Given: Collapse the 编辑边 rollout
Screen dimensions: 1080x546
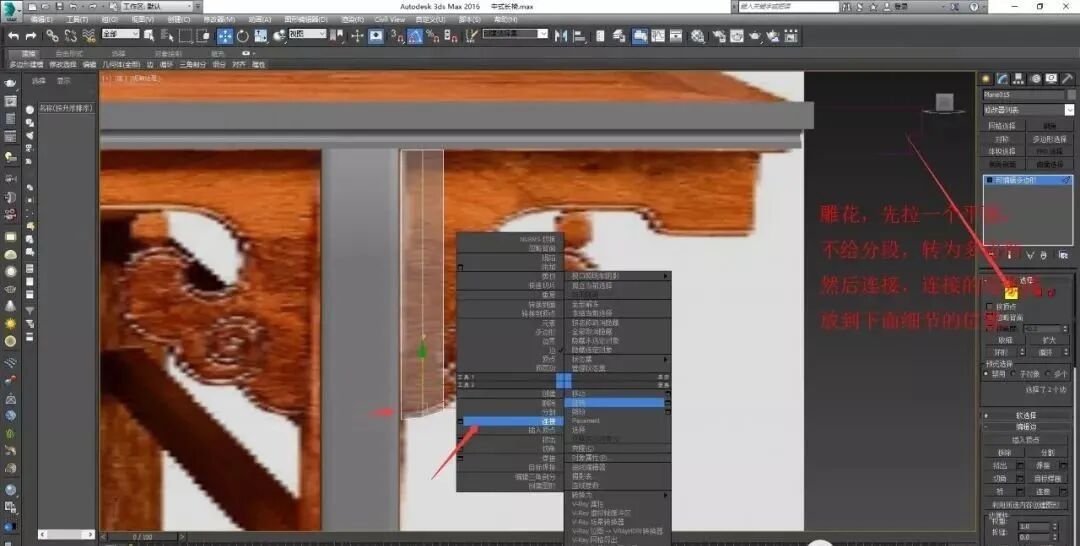Looking at the screenshot, I should pyautogui.click(x=1027, y=427).
